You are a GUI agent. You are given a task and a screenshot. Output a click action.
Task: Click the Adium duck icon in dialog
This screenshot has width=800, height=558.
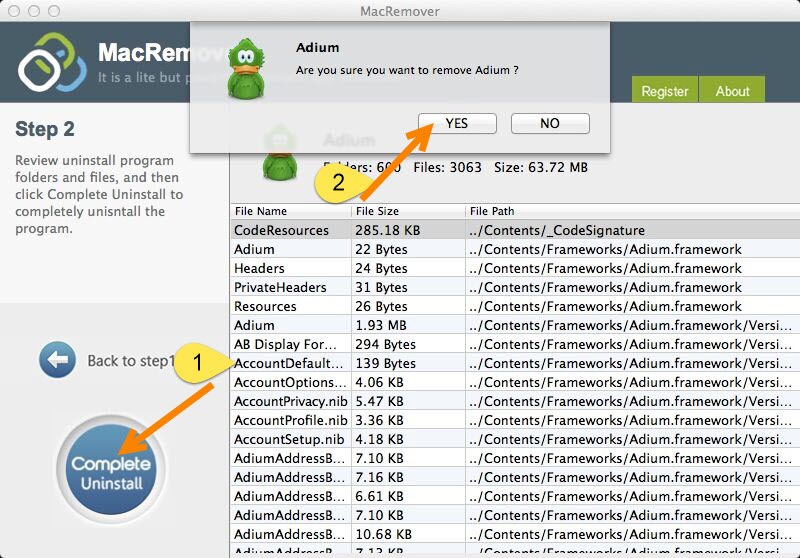(246, 69)
